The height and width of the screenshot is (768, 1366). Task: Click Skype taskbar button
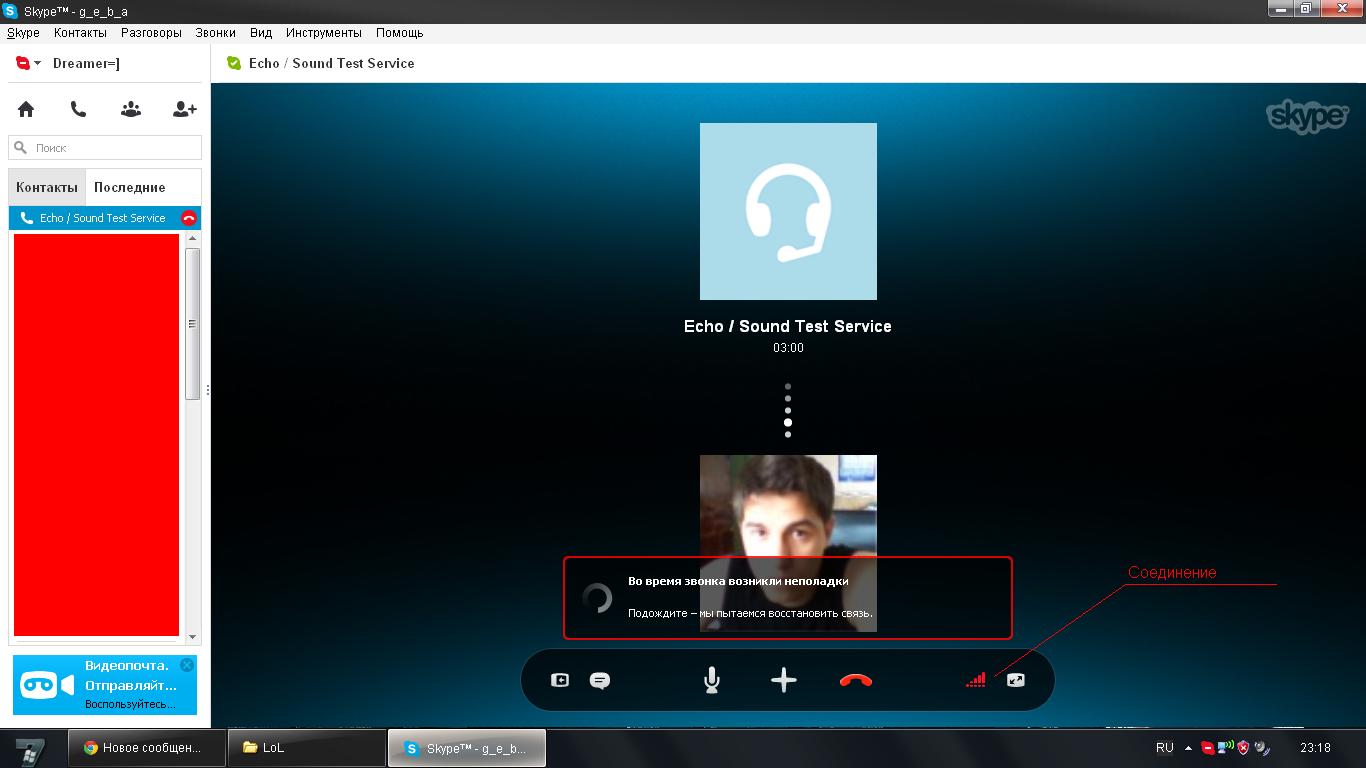(467, 747)
